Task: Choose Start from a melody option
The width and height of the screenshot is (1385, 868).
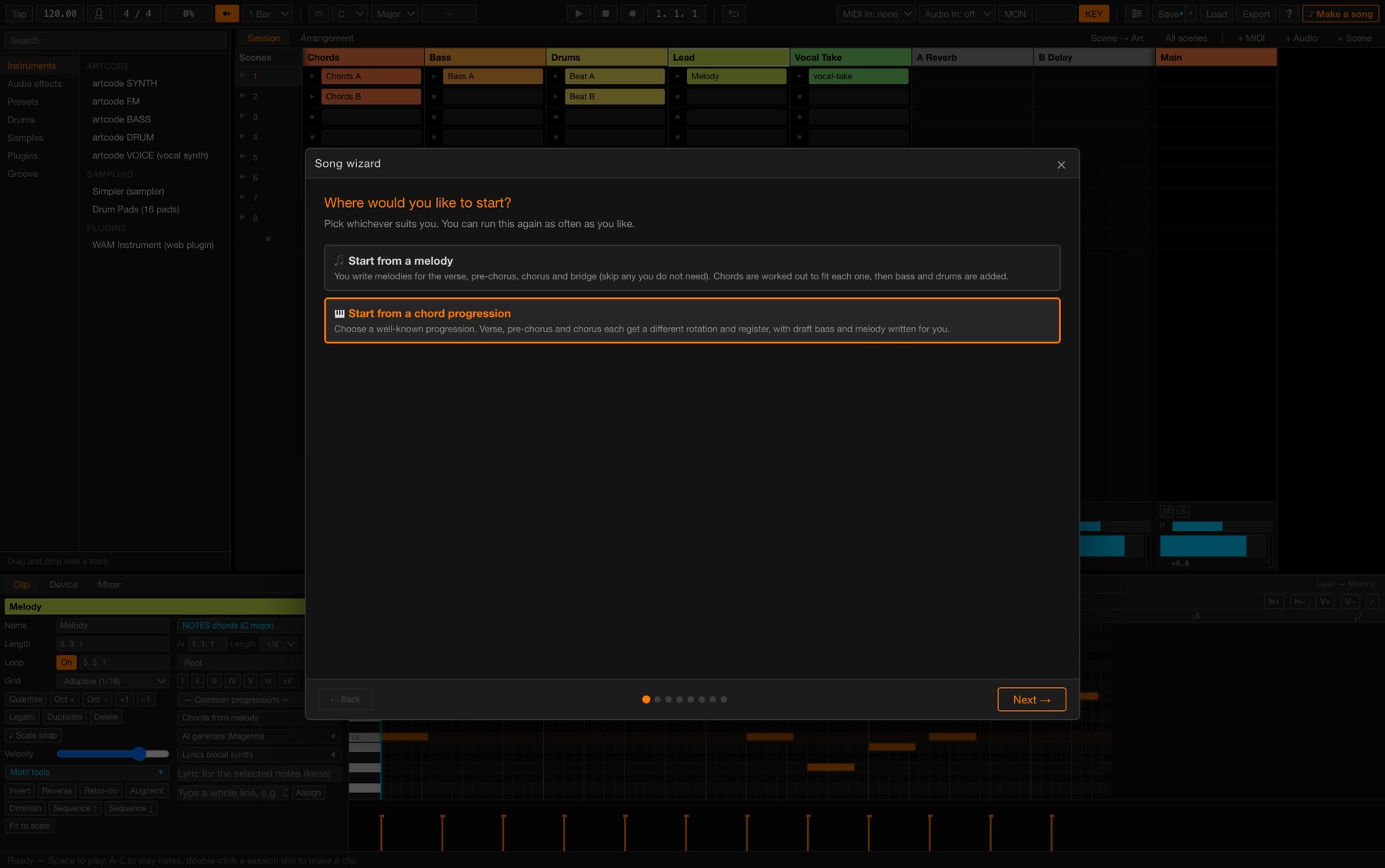Action: point(692,268)
